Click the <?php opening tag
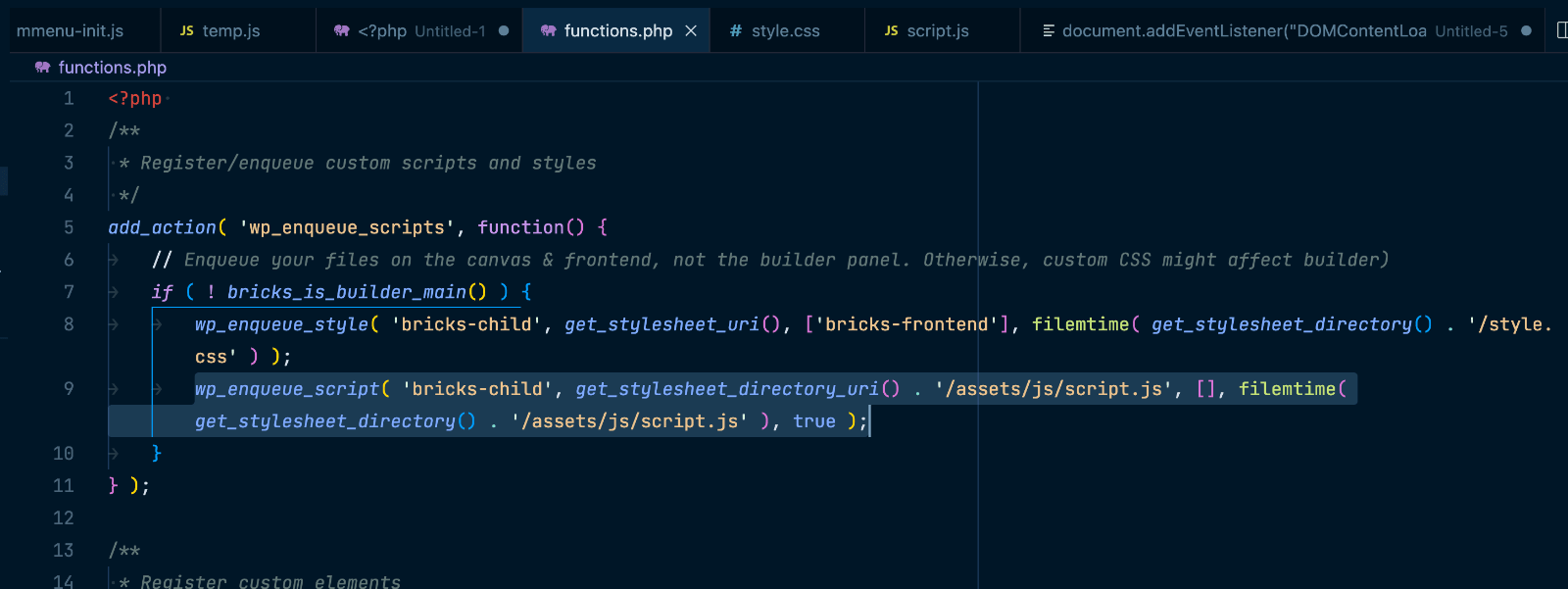This screenshot has height=589, width=1568. [x=135, y=98]
